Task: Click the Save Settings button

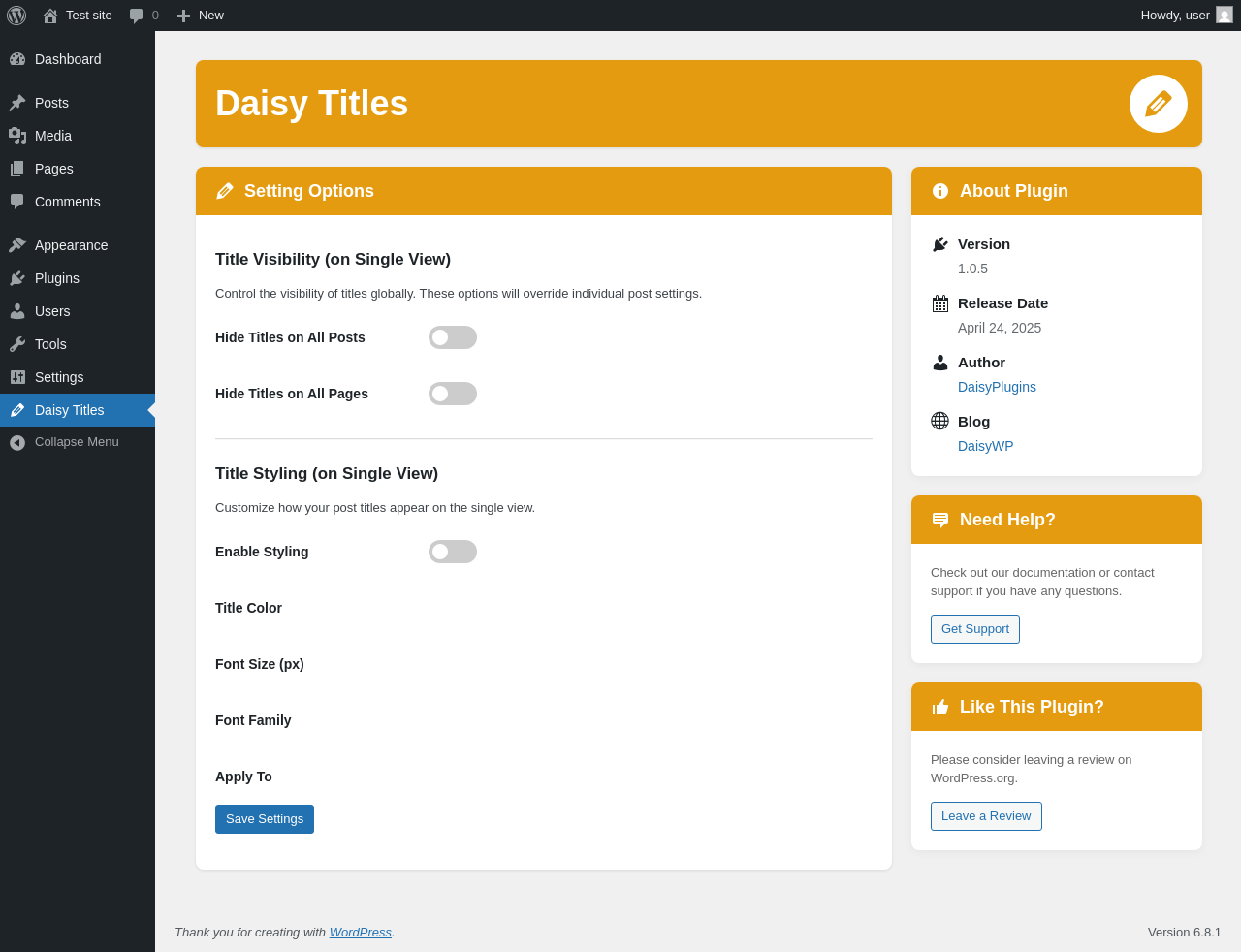Action: point(265,819)
